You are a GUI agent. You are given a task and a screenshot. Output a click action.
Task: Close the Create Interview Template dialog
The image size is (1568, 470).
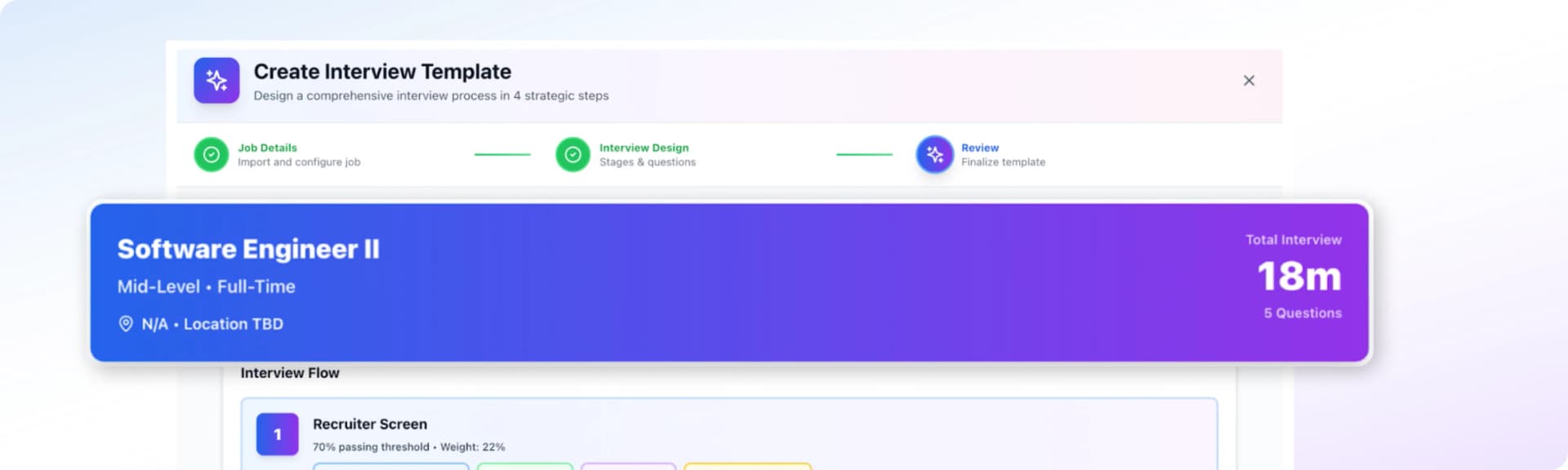click(1249, 80)
